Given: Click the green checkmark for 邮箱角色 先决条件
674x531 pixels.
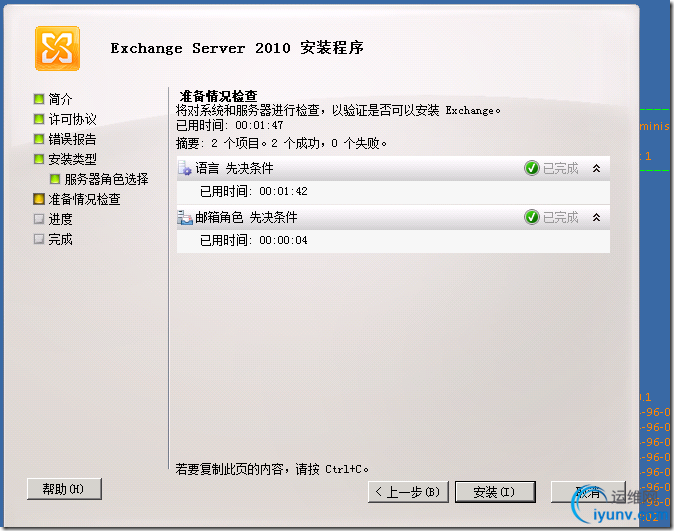Looking at the screenshot, I should click(532, 217).
